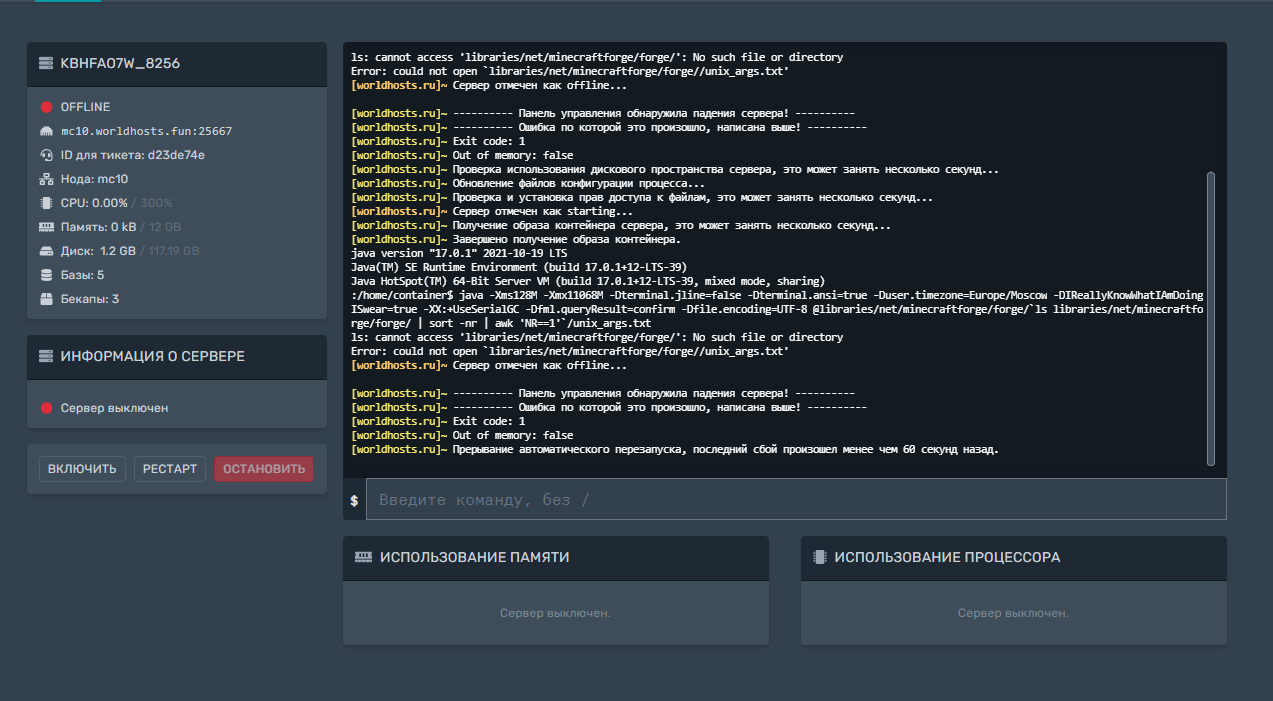This screenshot has height=701, width=1273.
Task: Click the address icon beside mc10.worldhosts.fun:25667
Action: 46,131
